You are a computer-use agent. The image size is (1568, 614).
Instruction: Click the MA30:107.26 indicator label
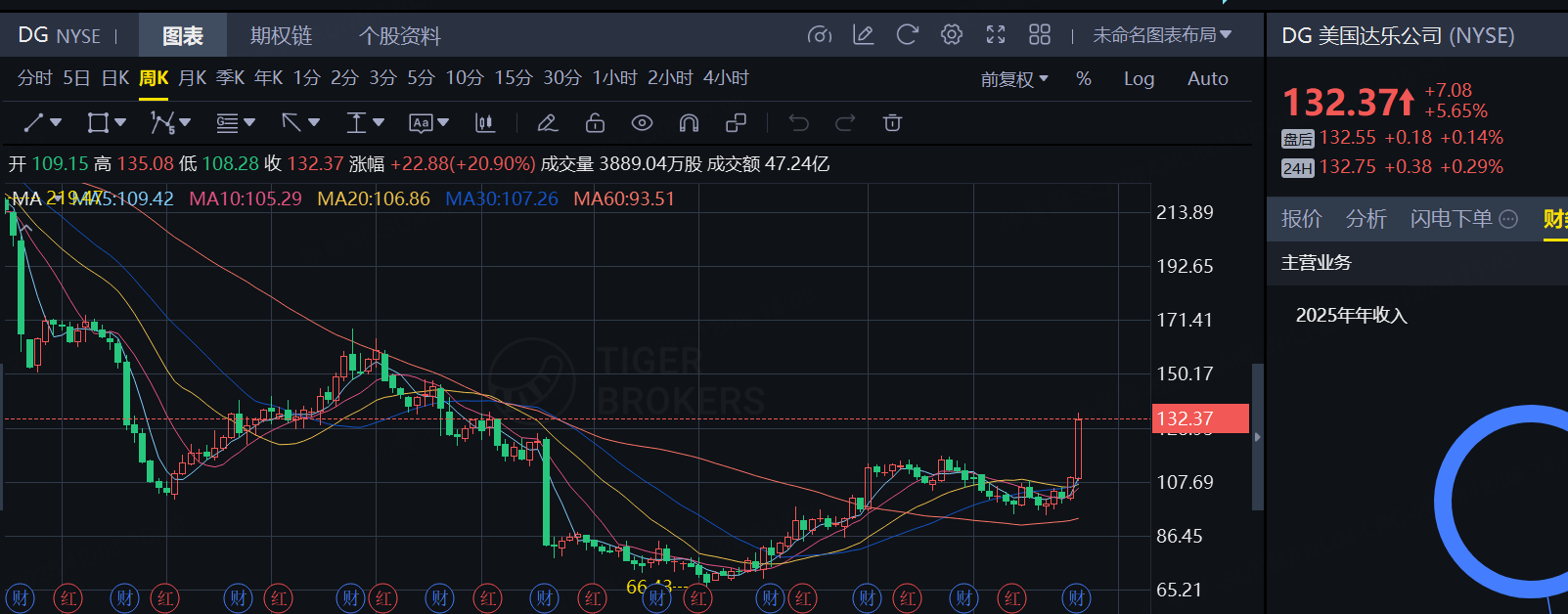[x=502, y=199]
